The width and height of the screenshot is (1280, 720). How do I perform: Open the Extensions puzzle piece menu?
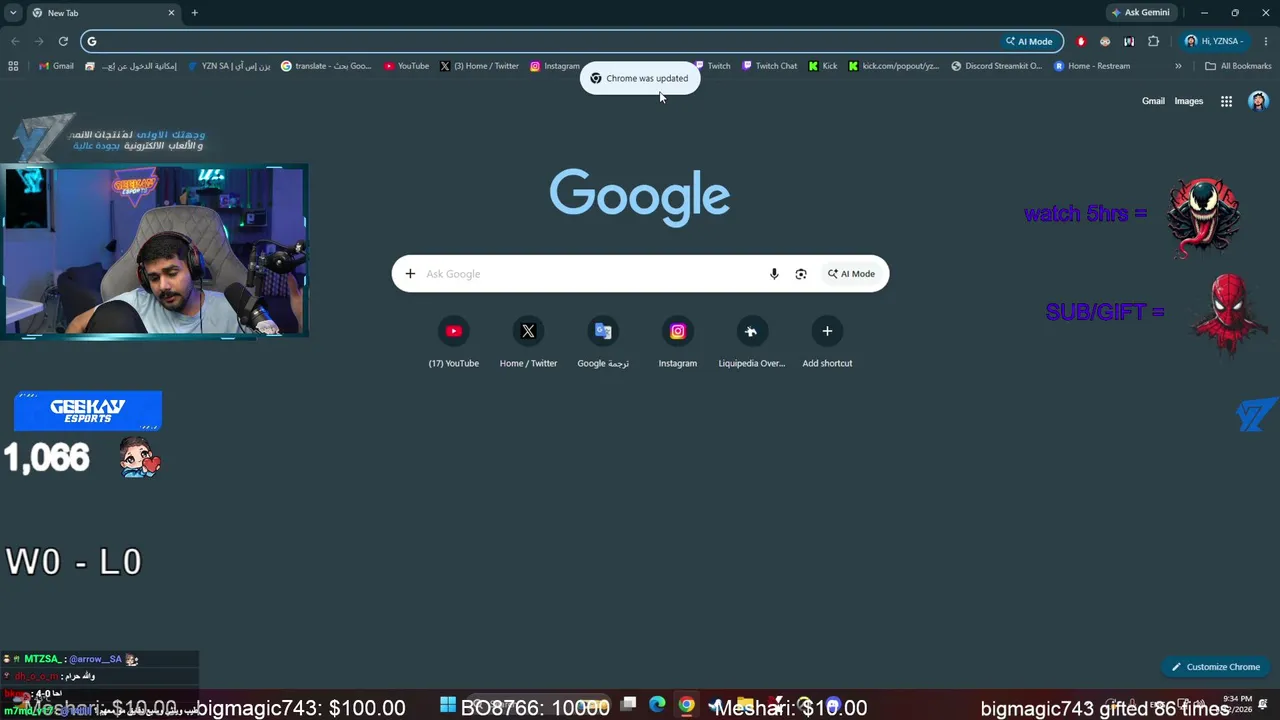tap(1153, 41)
